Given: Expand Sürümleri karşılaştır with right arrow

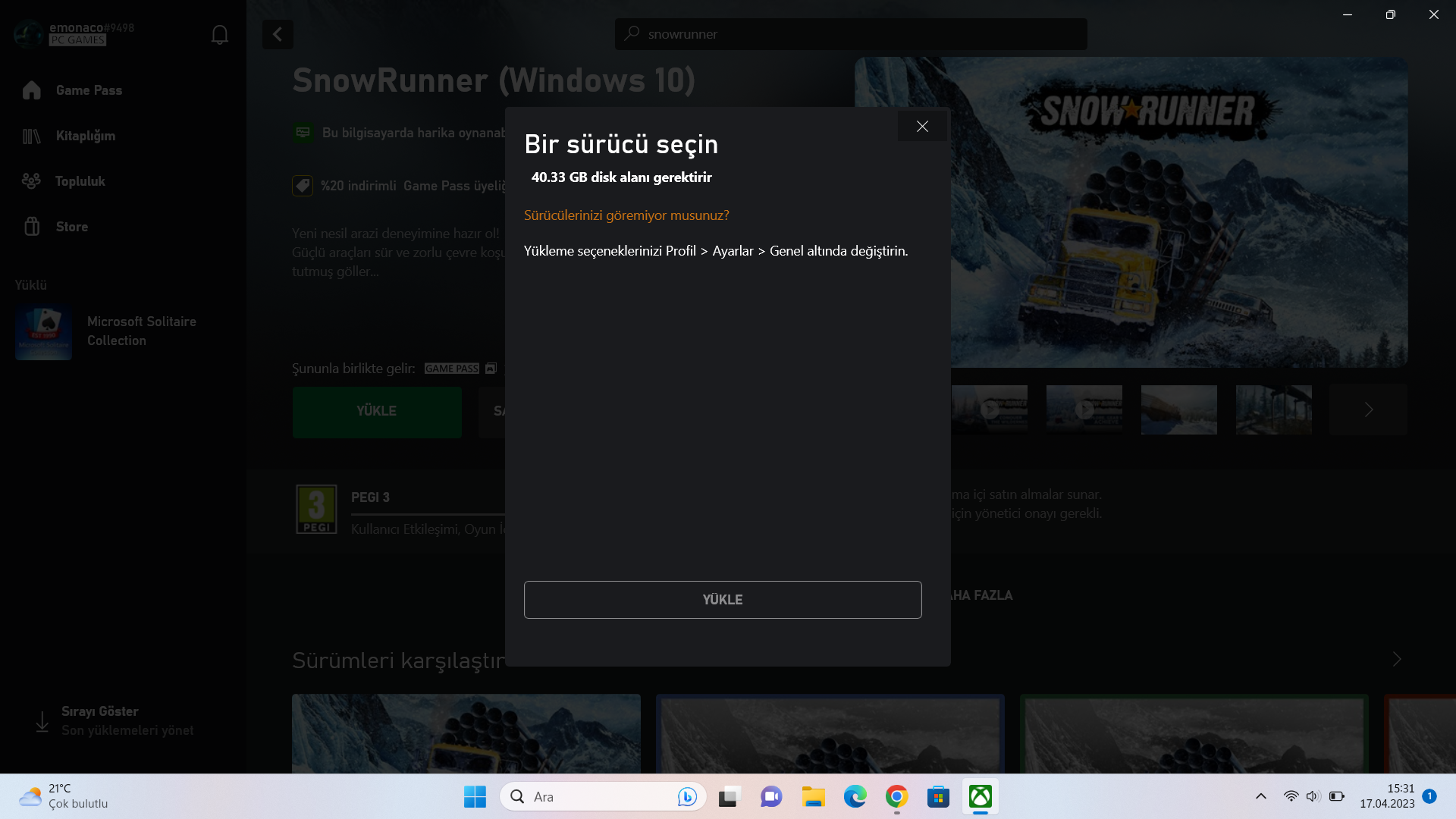Looking at the screenshot, I should tap(1396, 659).
